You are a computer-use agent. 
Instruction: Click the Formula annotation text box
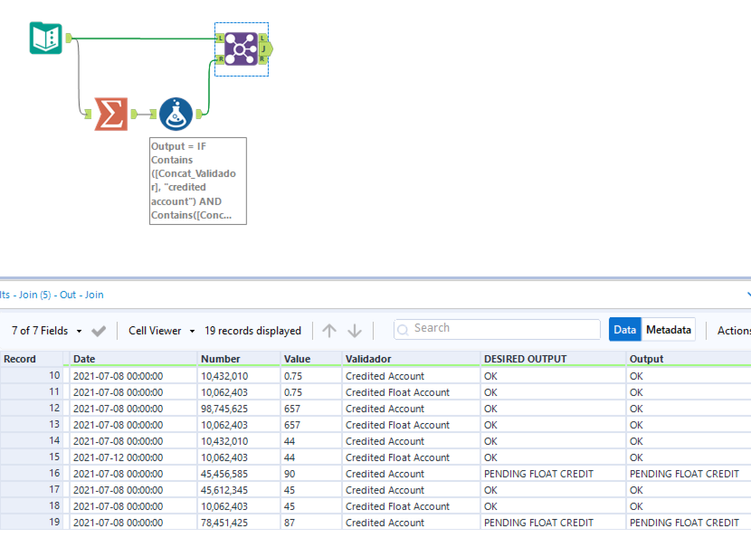pos(198,181)
